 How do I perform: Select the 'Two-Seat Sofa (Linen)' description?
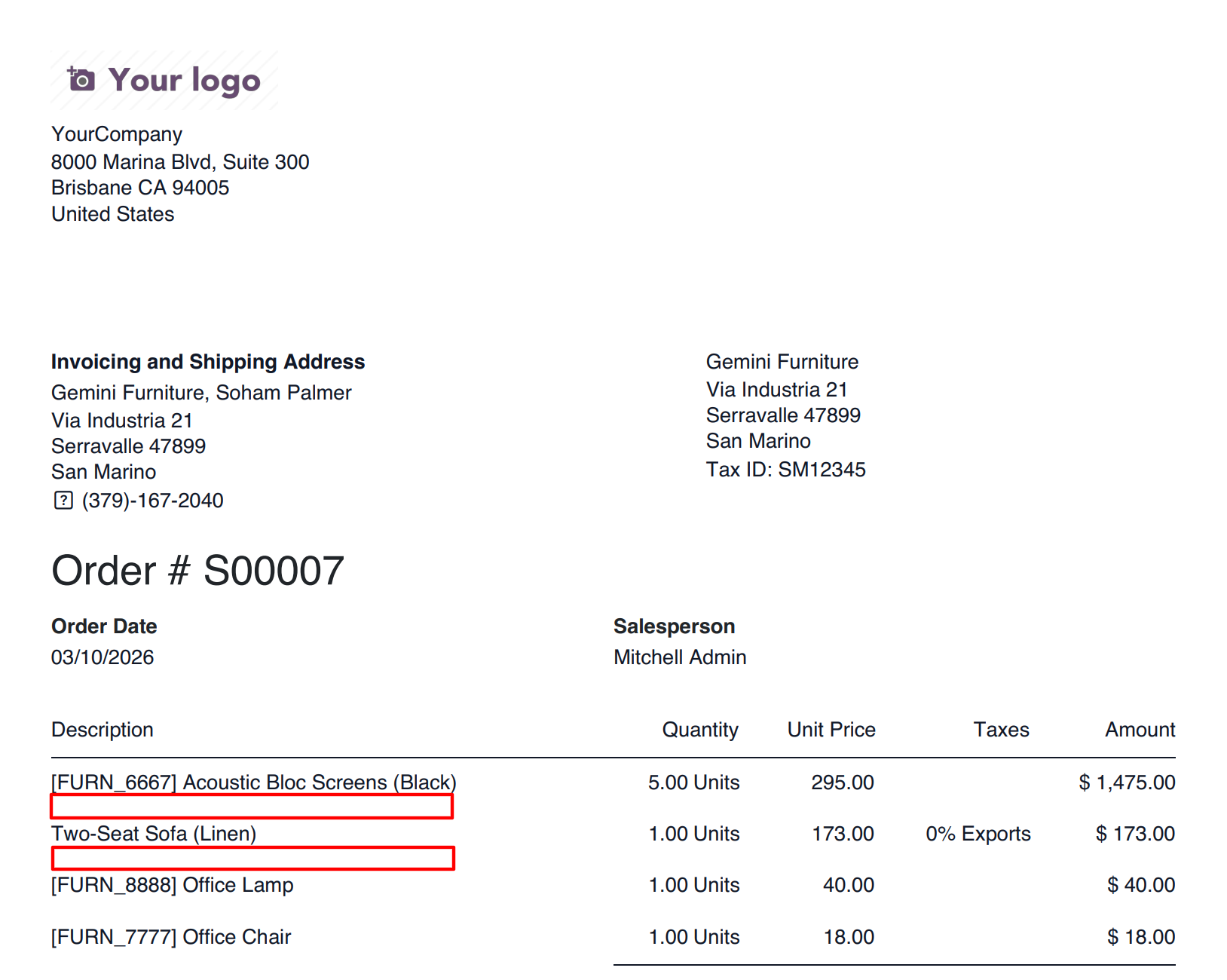(x=154, y=834)
